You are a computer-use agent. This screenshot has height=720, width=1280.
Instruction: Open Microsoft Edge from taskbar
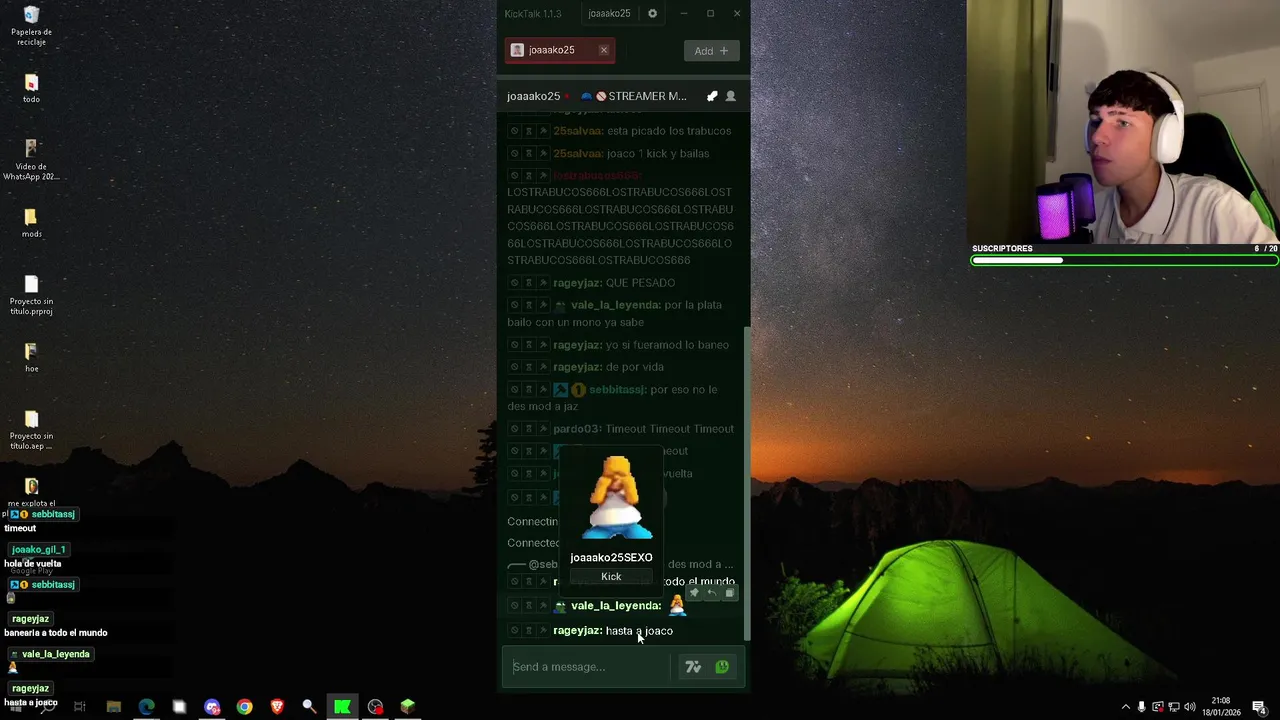pos(147,707)
